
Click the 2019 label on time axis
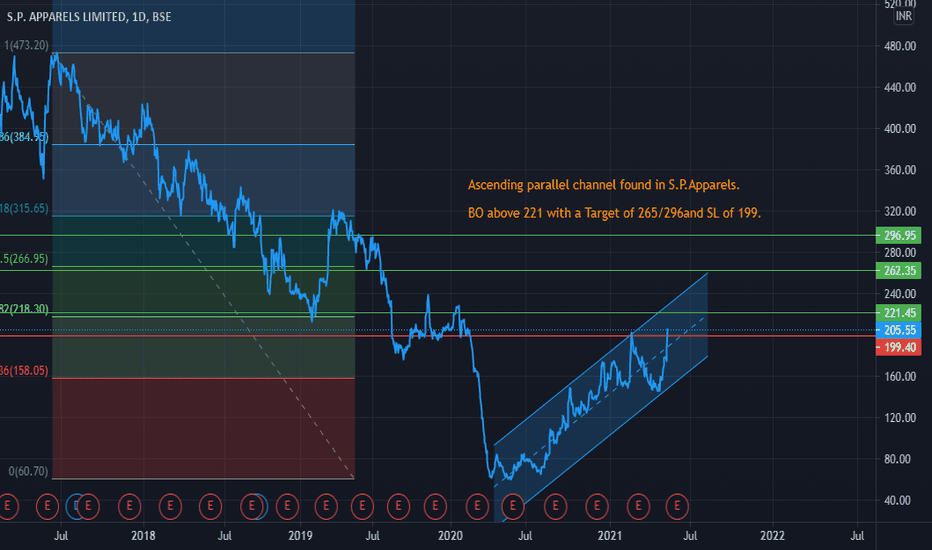click(300, 536)
